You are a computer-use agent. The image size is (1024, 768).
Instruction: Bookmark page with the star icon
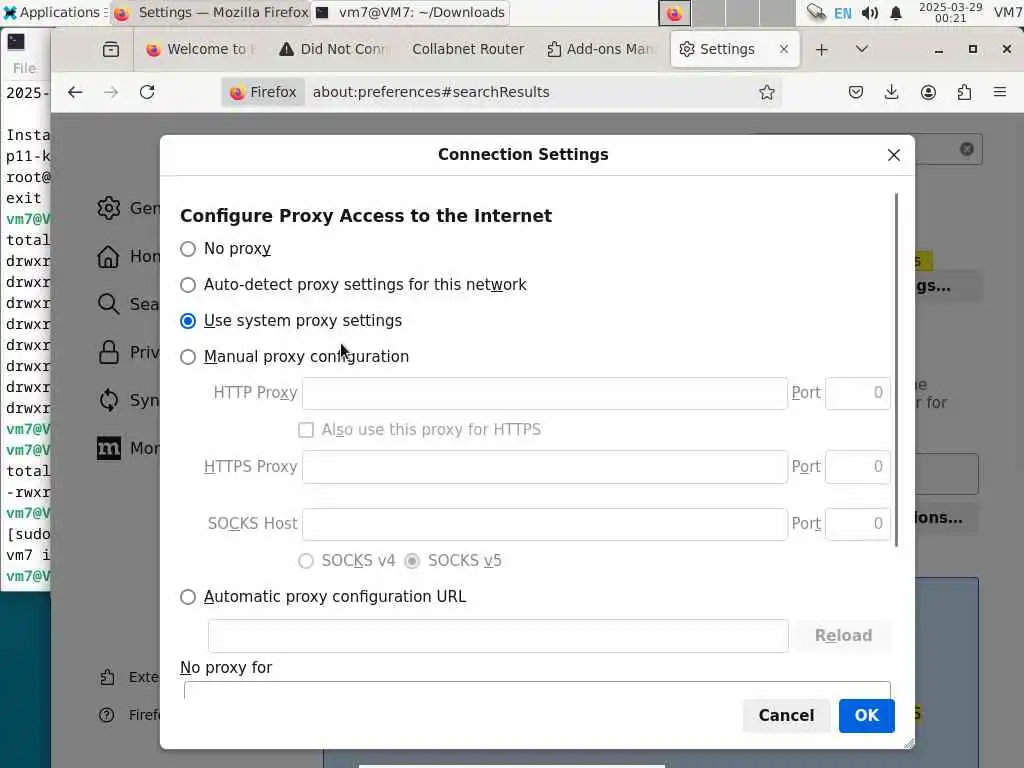point(767,92)
